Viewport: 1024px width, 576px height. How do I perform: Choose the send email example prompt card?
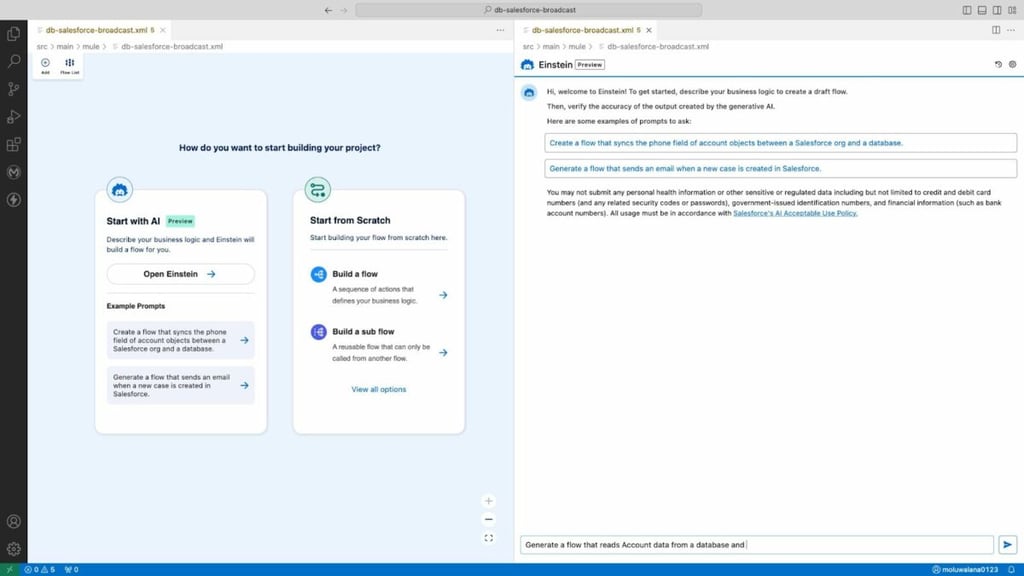click(x=180, y=385)
